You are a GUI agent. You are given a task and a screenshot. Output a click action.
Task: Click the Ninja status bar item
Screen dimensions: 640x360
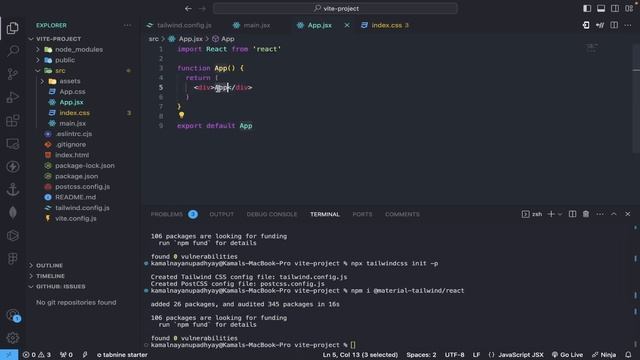coord(604,355)
